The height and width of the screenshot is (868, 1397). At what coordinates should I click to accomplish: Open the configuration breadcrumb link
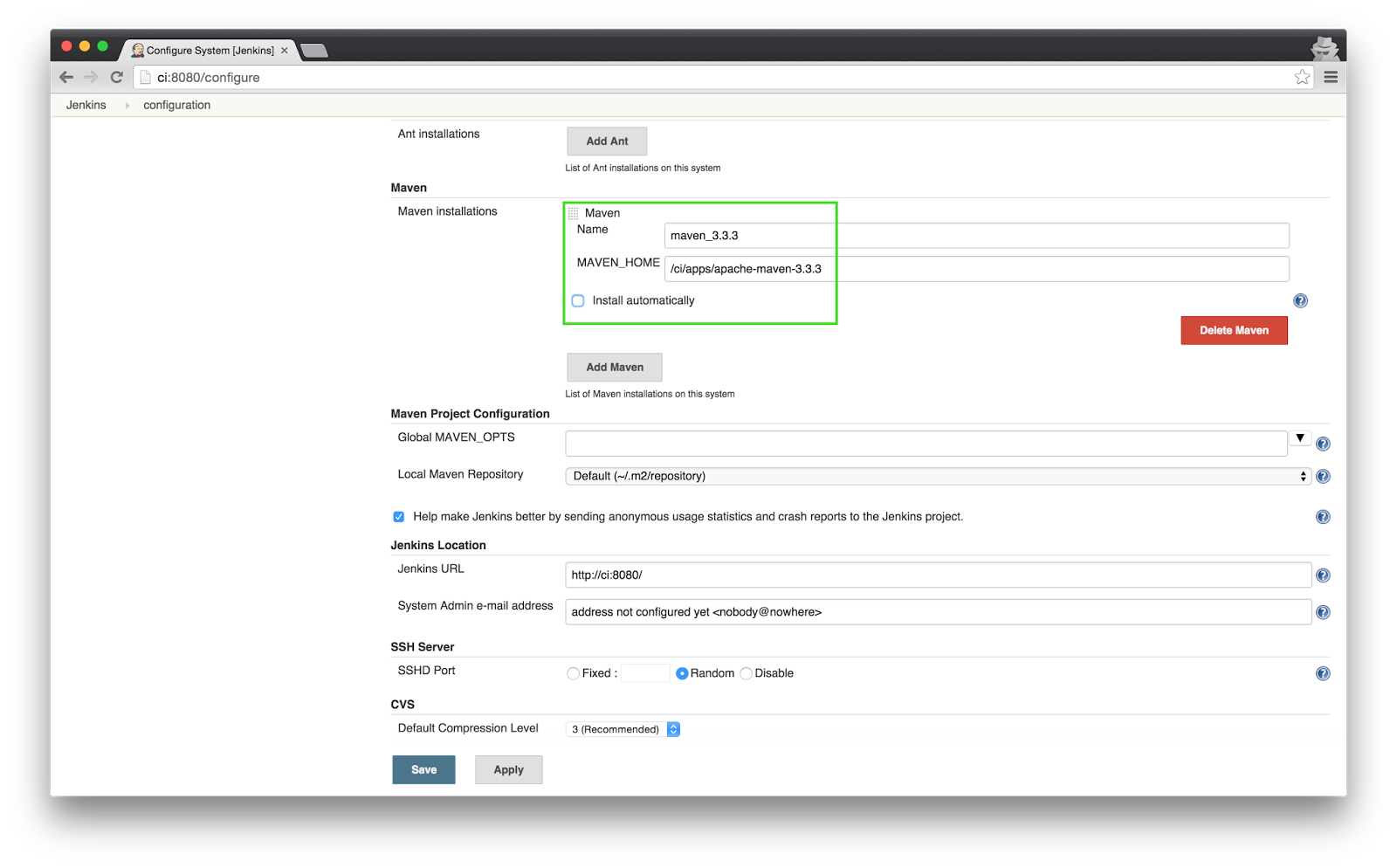pos(176,105)
